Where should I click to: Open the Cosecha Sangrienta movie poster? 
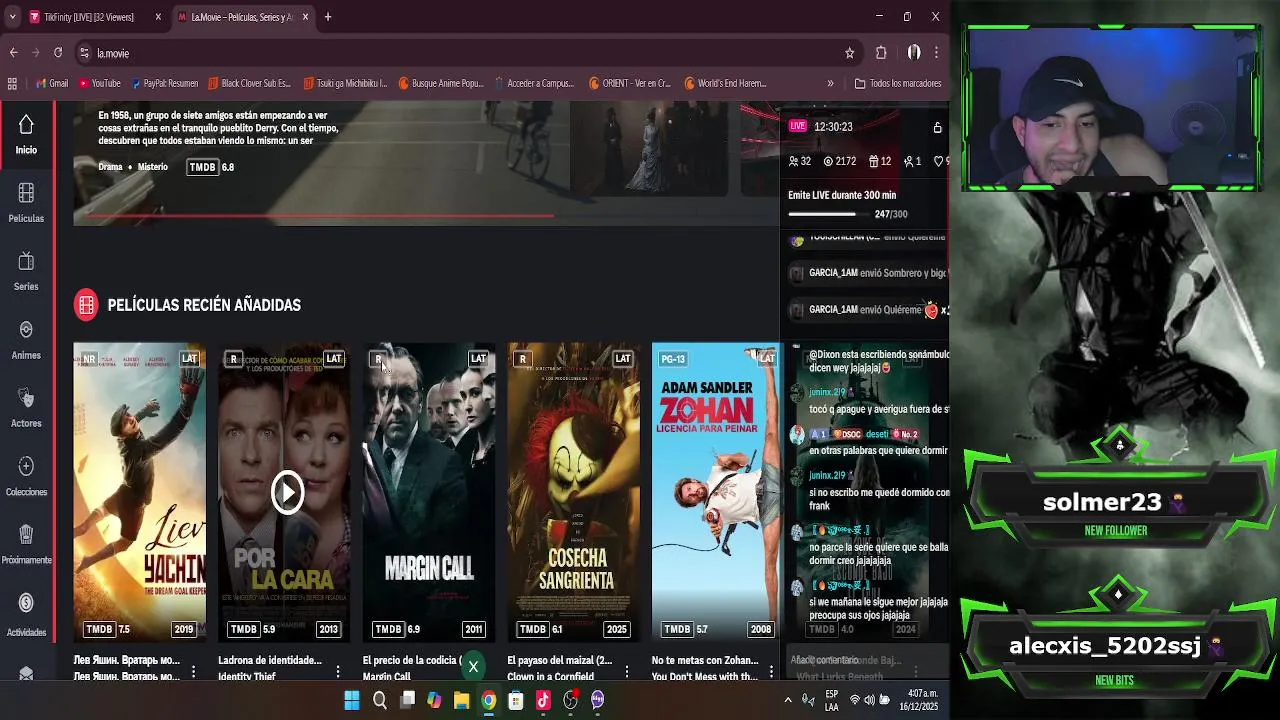pyautogui.click(x=573, y=492)
